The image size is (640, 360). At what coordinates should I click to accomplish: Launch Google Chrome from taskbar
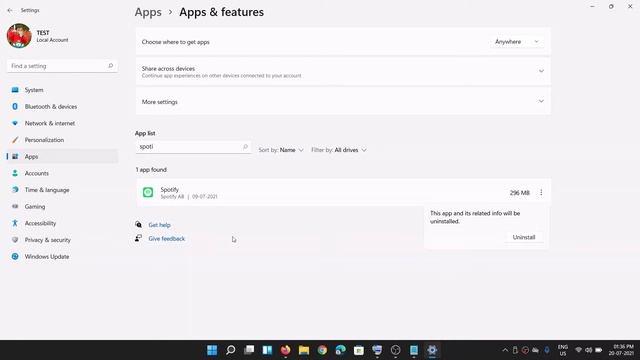click(x=322, y=350)
